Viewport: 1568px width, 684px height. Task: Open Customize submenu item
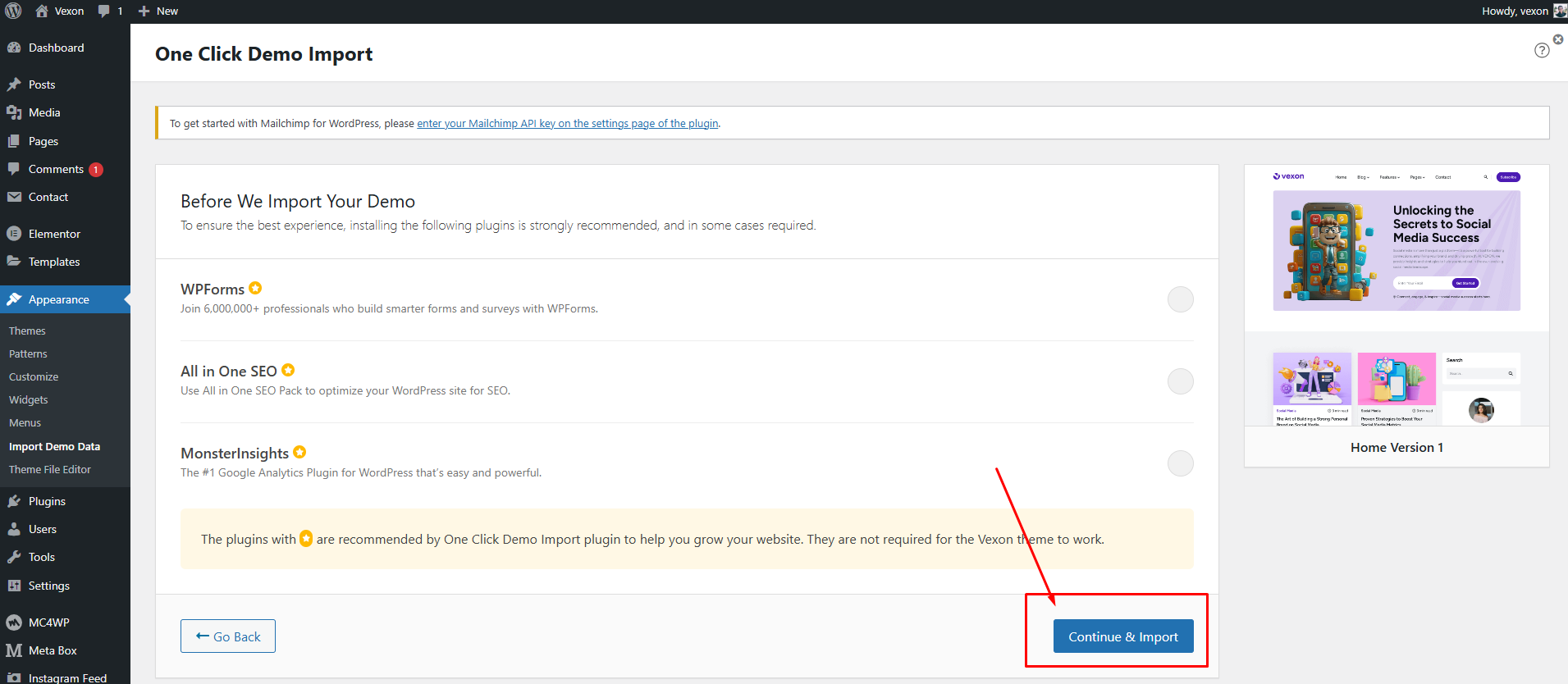[x=34, y=376]
